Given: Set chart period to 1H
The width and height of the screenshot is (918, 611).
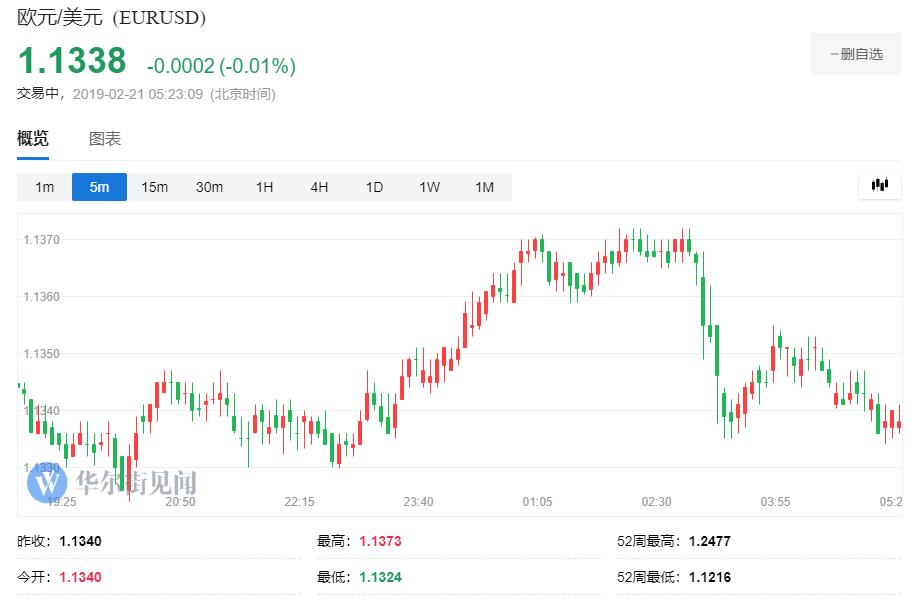Looking at the screenshot, I should click(x=264, y=187).
